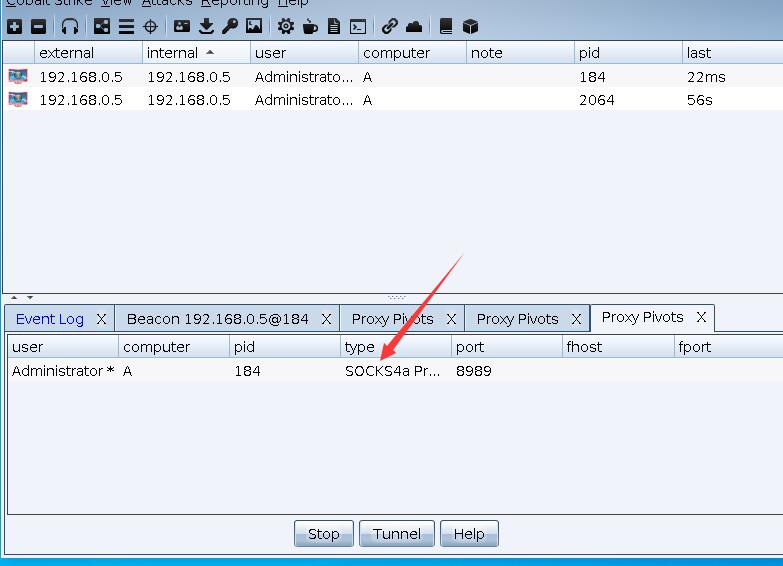Close the active Proxy Pivots tab
This screenshot has width=783, height=566.
(x=701, y=317)
